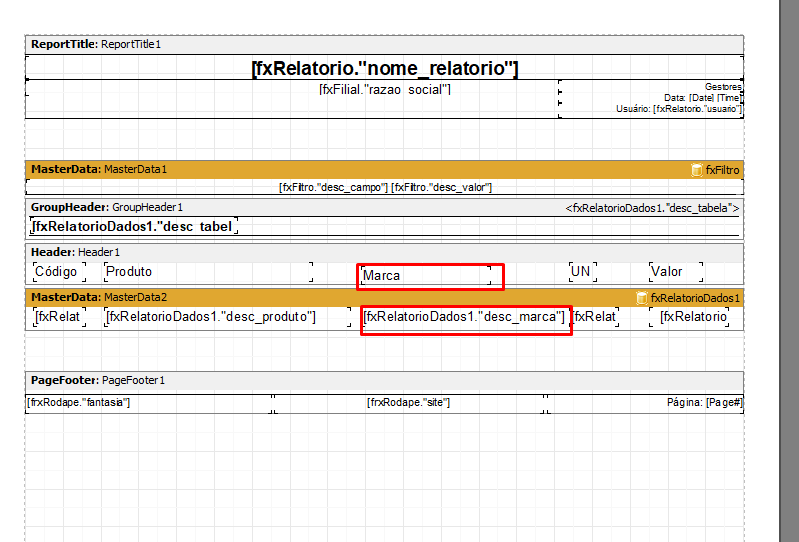
Task: Click the fxRelatorioDados1 dataset icon on MasterData2
Action: click(642, 298)
